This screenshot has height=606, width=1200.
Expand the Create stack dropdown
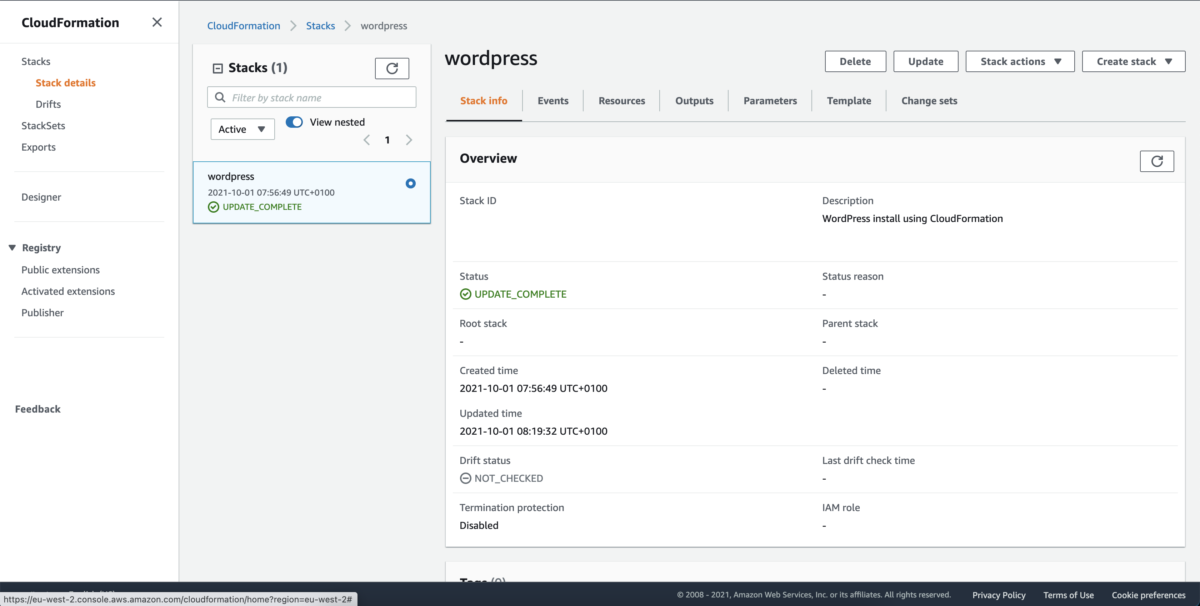pos(1133,61)
